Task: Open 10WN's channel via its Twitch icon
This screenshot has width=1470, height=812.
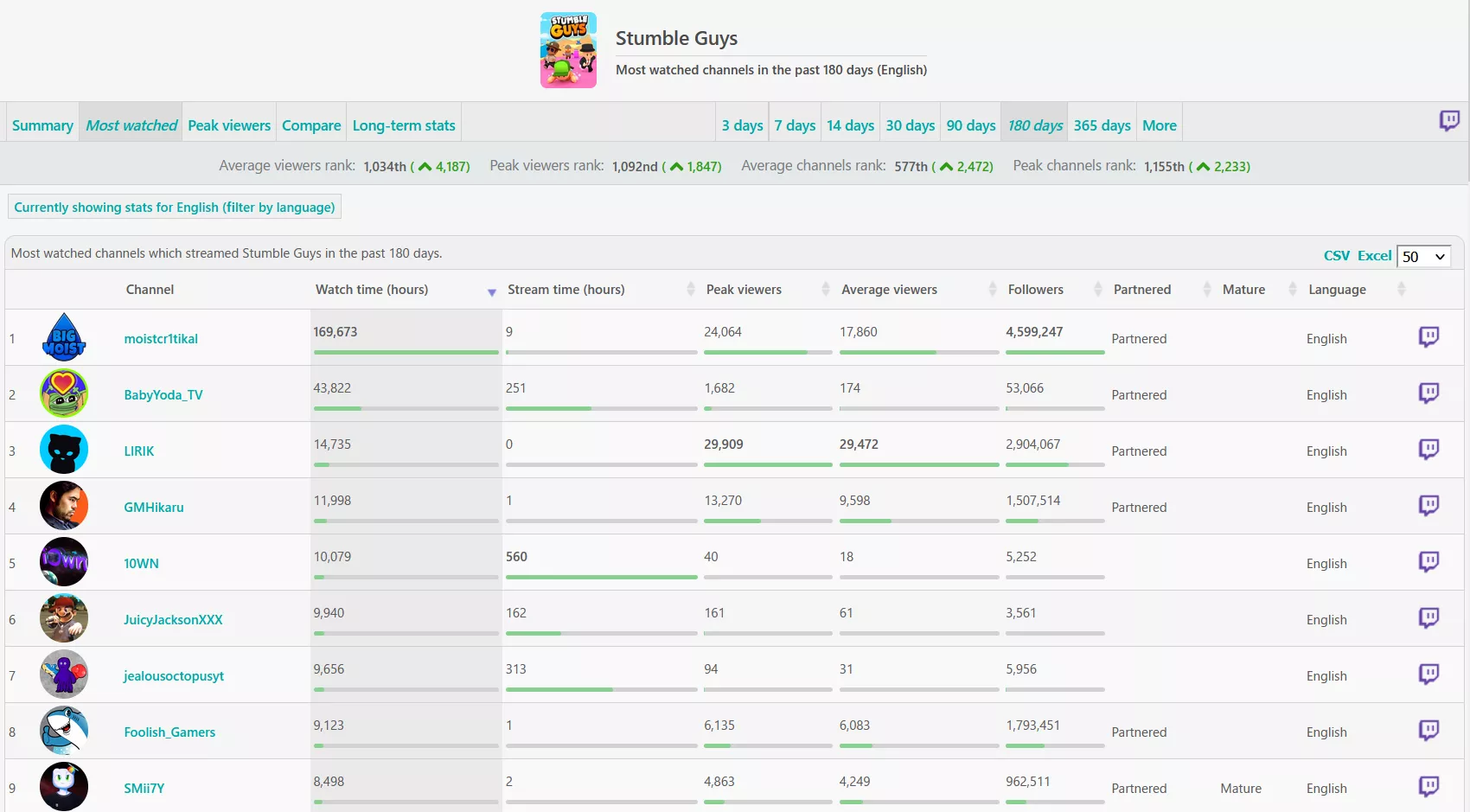Action: [1428, 561]
